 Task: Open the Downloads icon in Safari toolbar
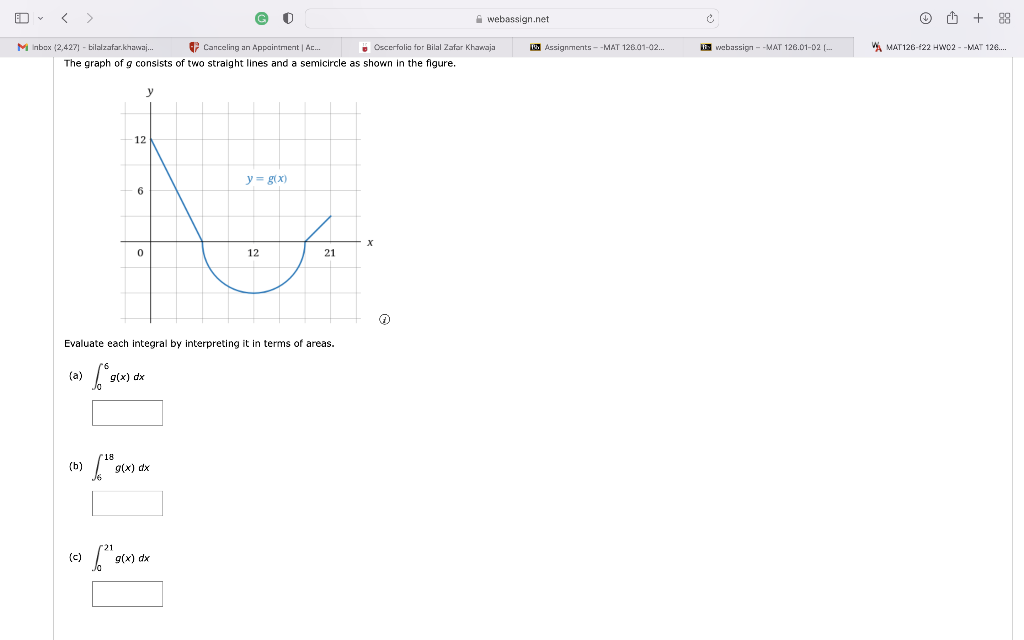pos(925,17)
